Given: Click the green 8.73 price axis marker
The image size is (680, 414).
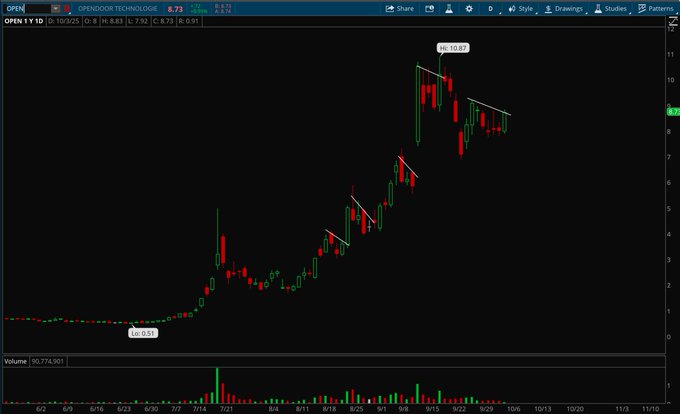Looking at the screenshot, I should pos(673,112).
